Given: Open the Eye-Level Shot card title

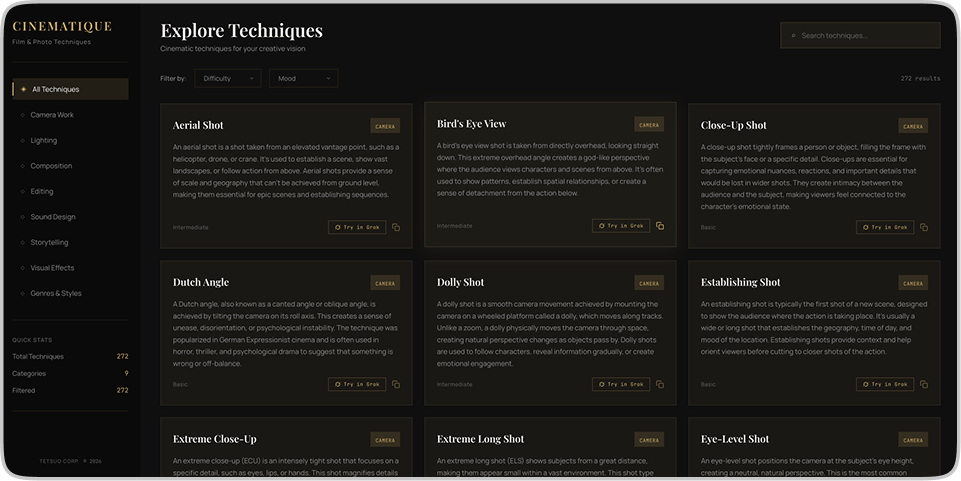Looking at the screenshot, I should 735,439.
